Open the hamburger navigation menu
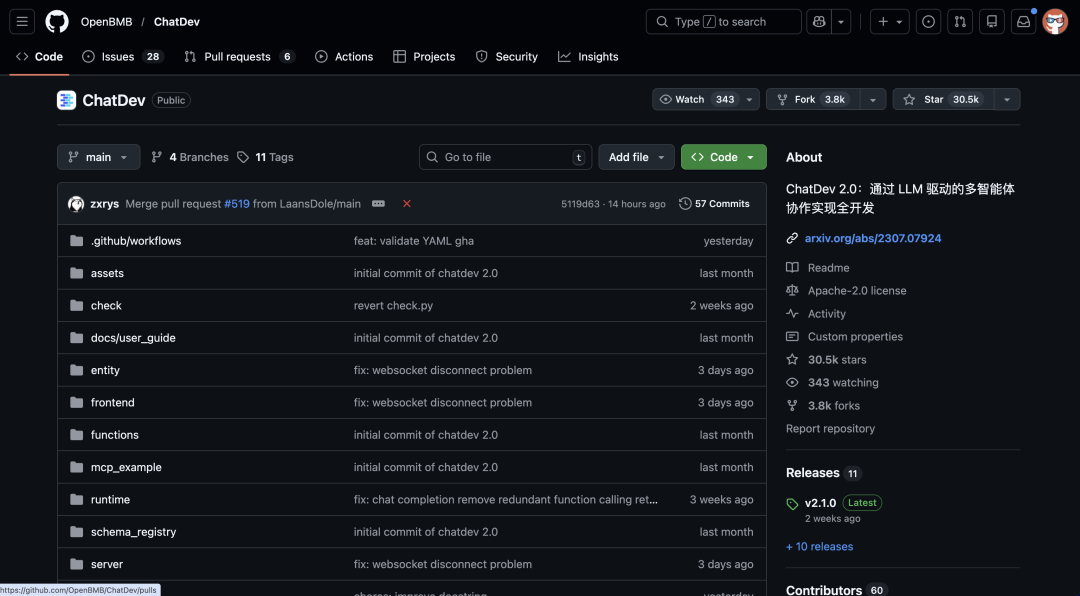 22,21
